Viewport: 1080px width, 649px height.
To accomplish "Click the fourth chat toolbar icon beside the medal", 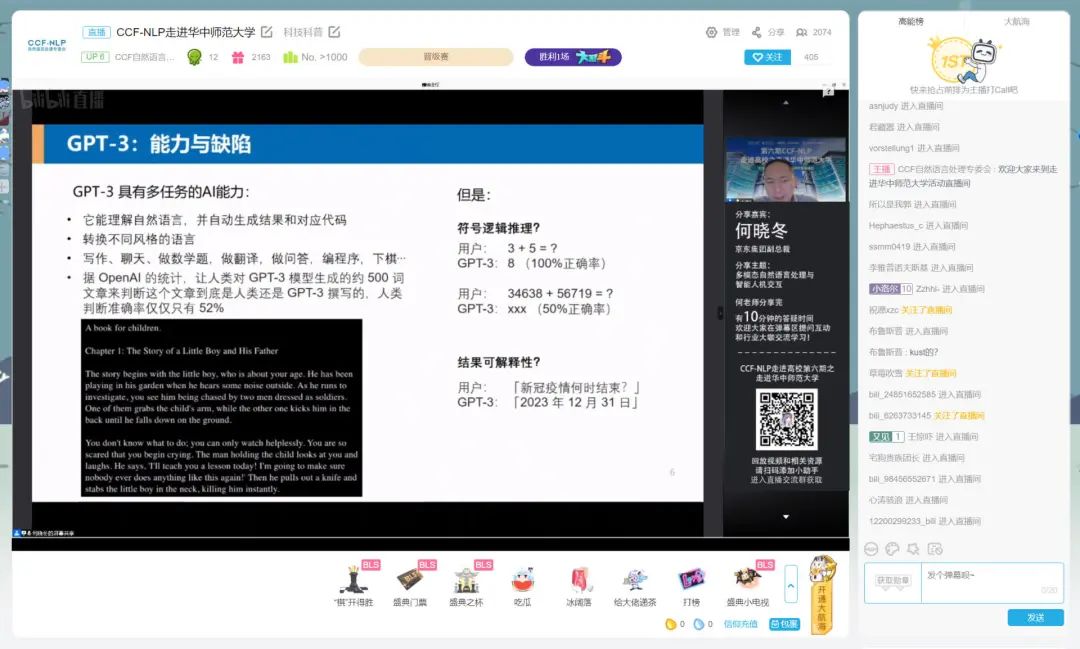I will coord(935,549).
